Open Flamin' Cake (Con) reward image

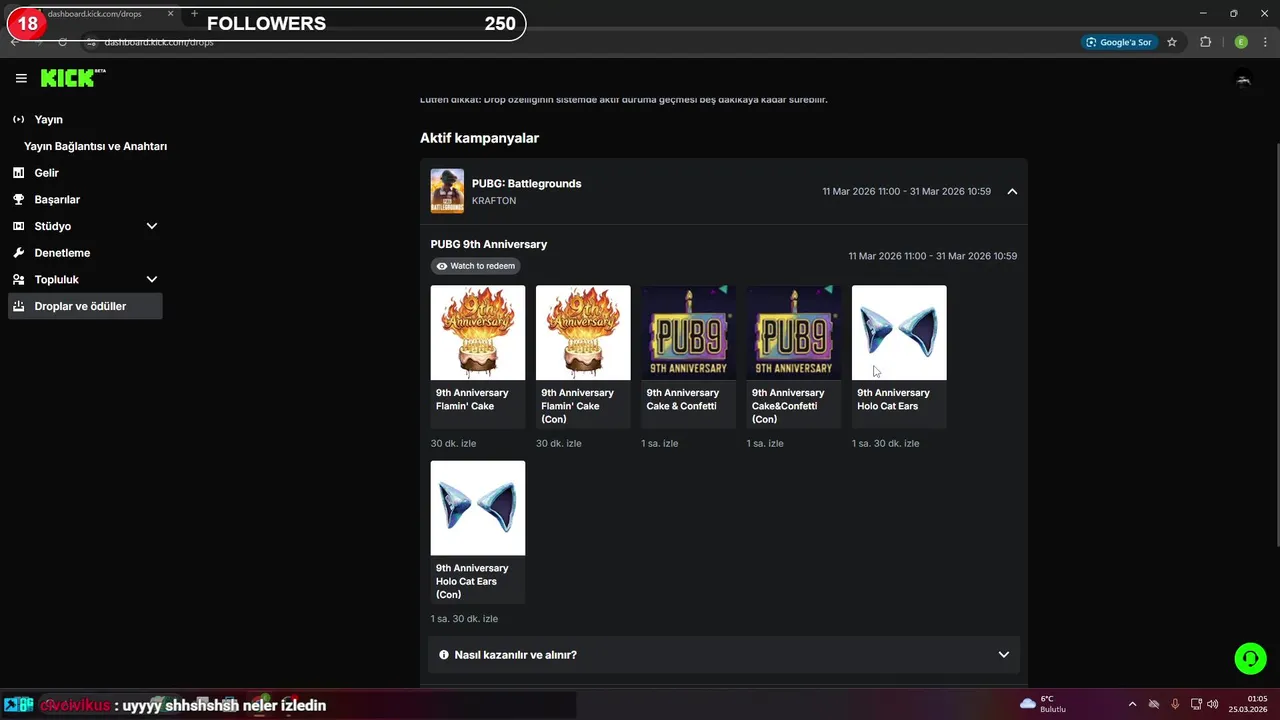(583, 333)
